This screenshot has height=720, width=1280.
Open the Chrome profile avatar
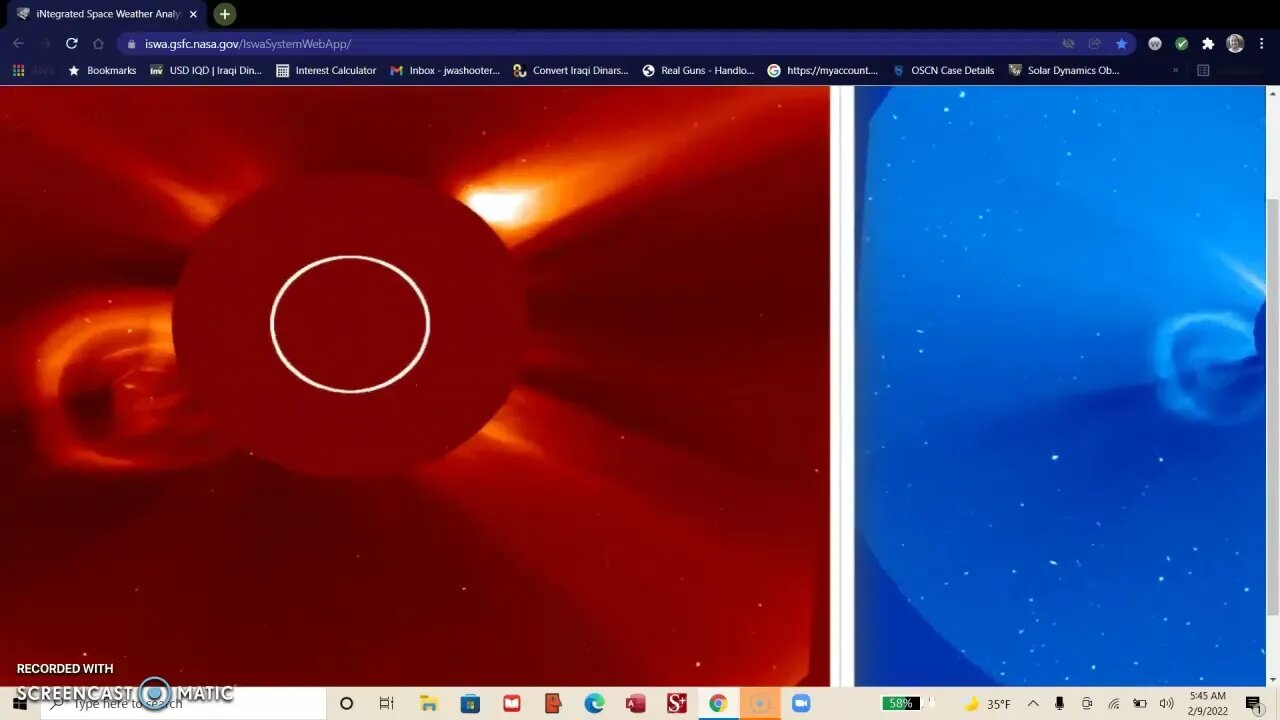point(1235,44)
